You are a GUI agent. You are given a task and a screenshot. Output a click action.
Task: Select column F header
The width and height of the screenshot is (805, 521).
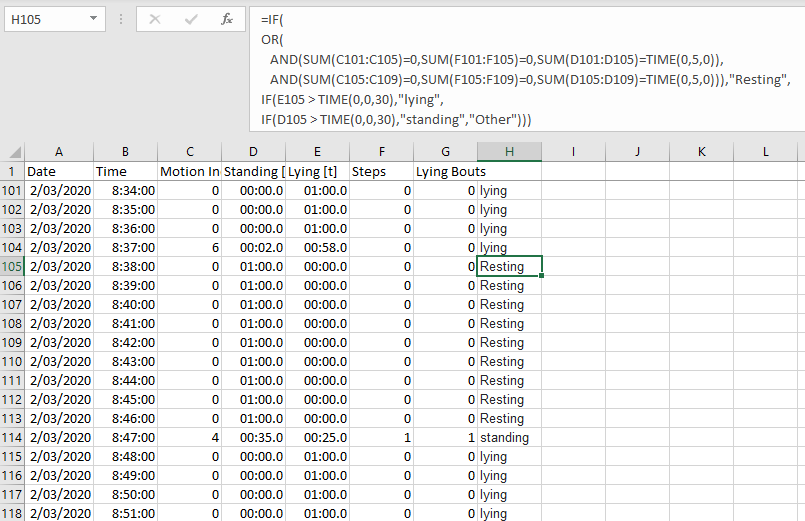(x=381, y=152)
